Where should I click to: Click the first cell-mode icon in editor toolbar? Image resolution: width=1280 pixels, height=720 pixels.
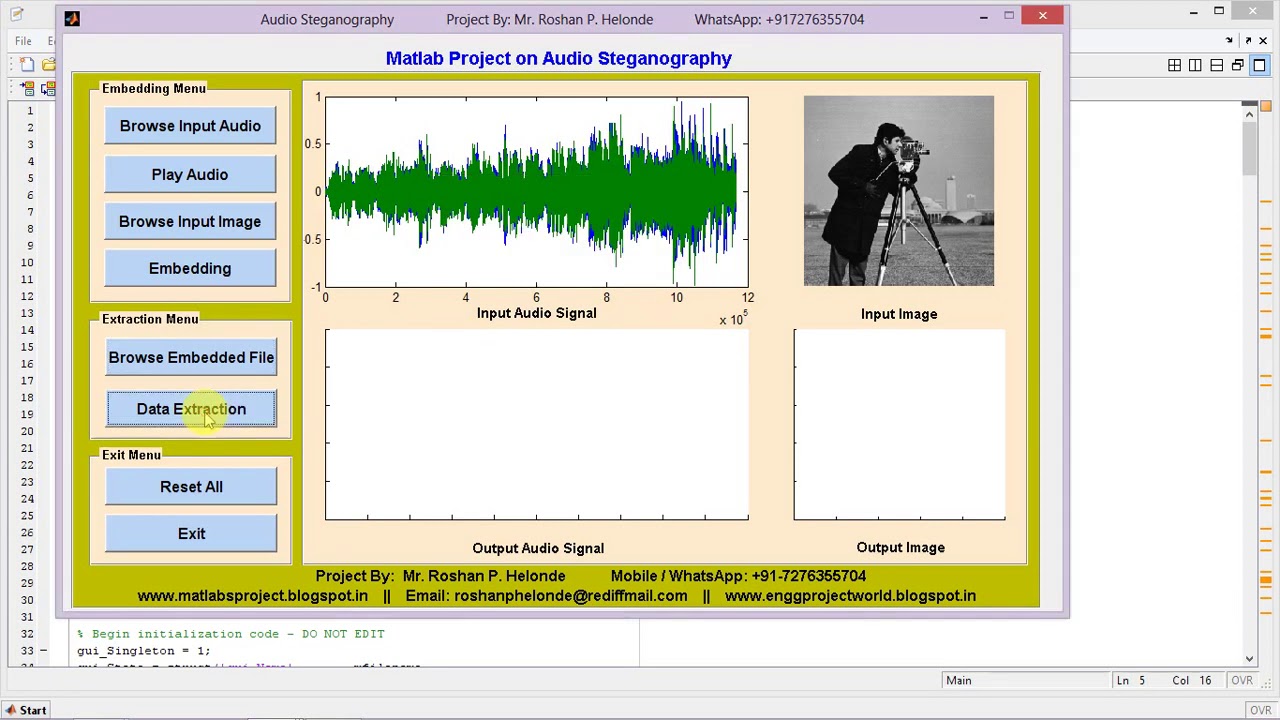click(x=27, y=89)
